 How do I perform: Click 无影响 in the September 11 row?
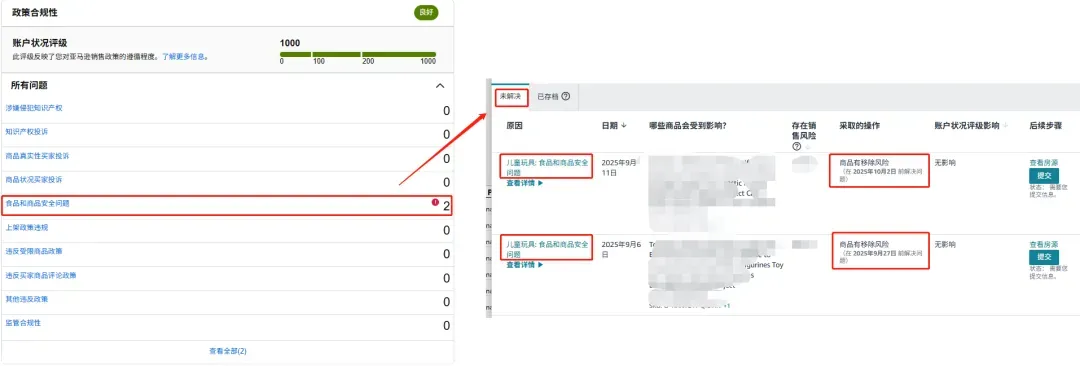[x=945, y=163]
